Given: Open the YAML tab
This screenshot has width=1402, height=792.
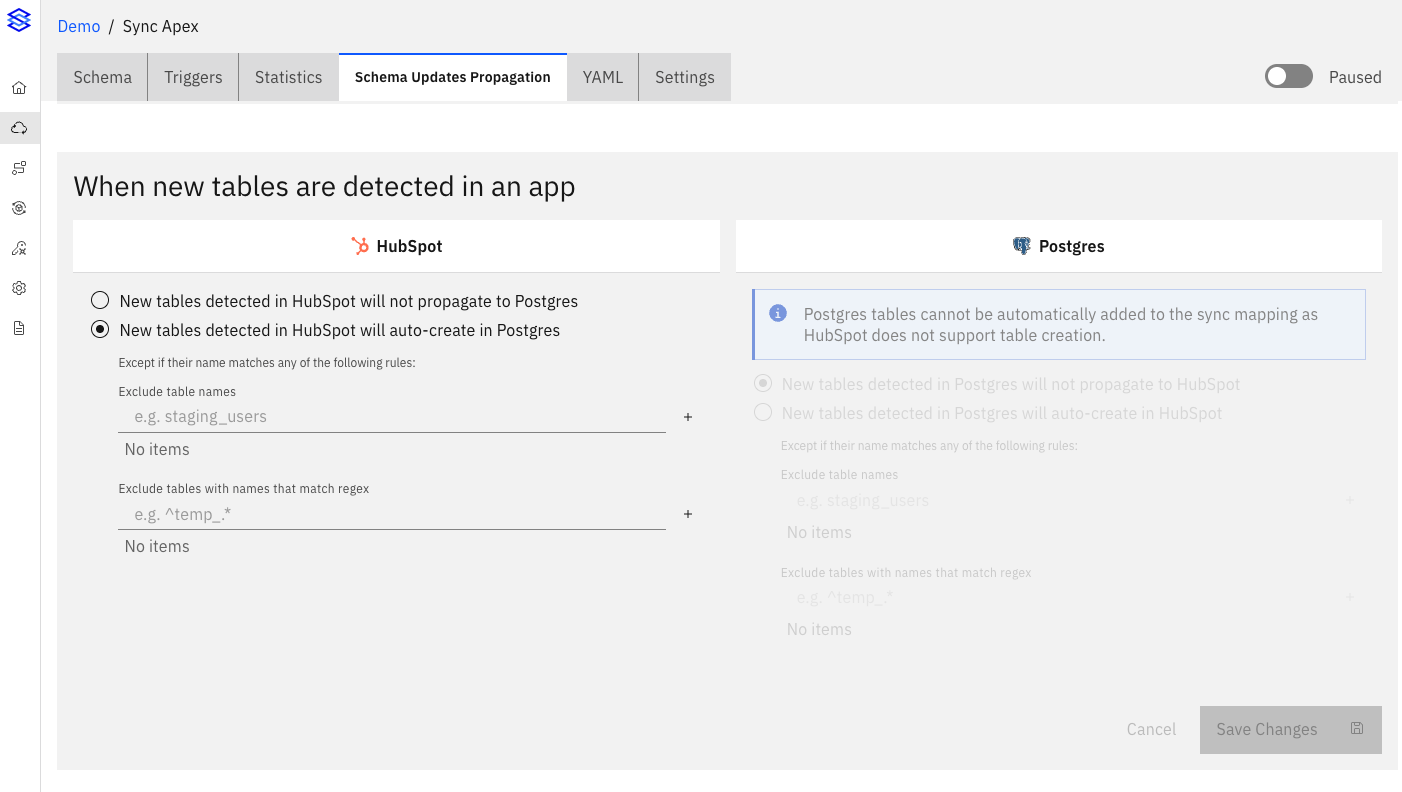Looking at the screenshot, I should point(602,77).
